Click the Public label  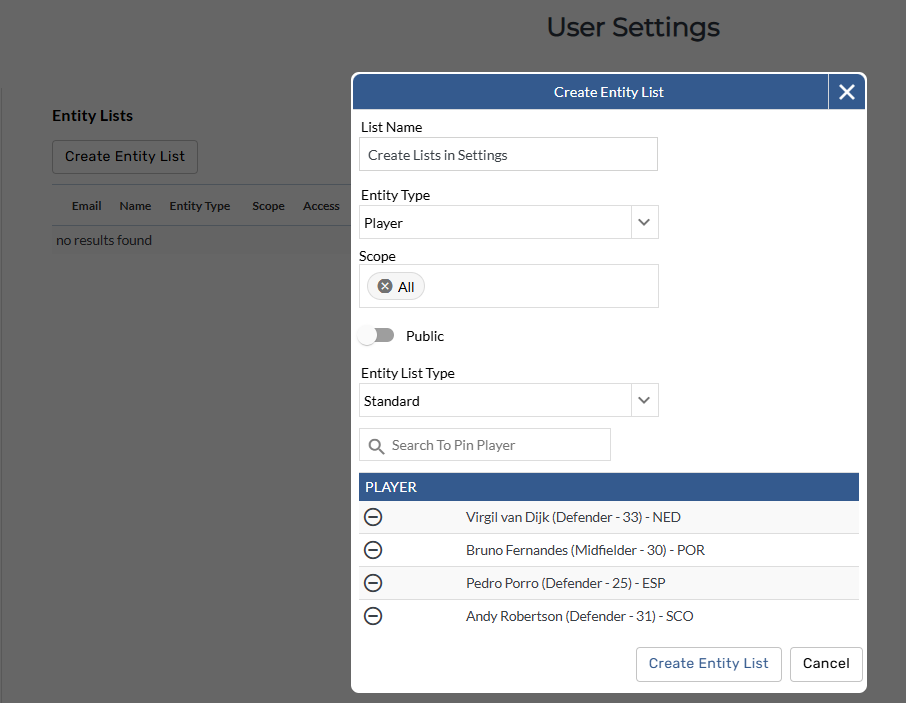coord(425,336)
